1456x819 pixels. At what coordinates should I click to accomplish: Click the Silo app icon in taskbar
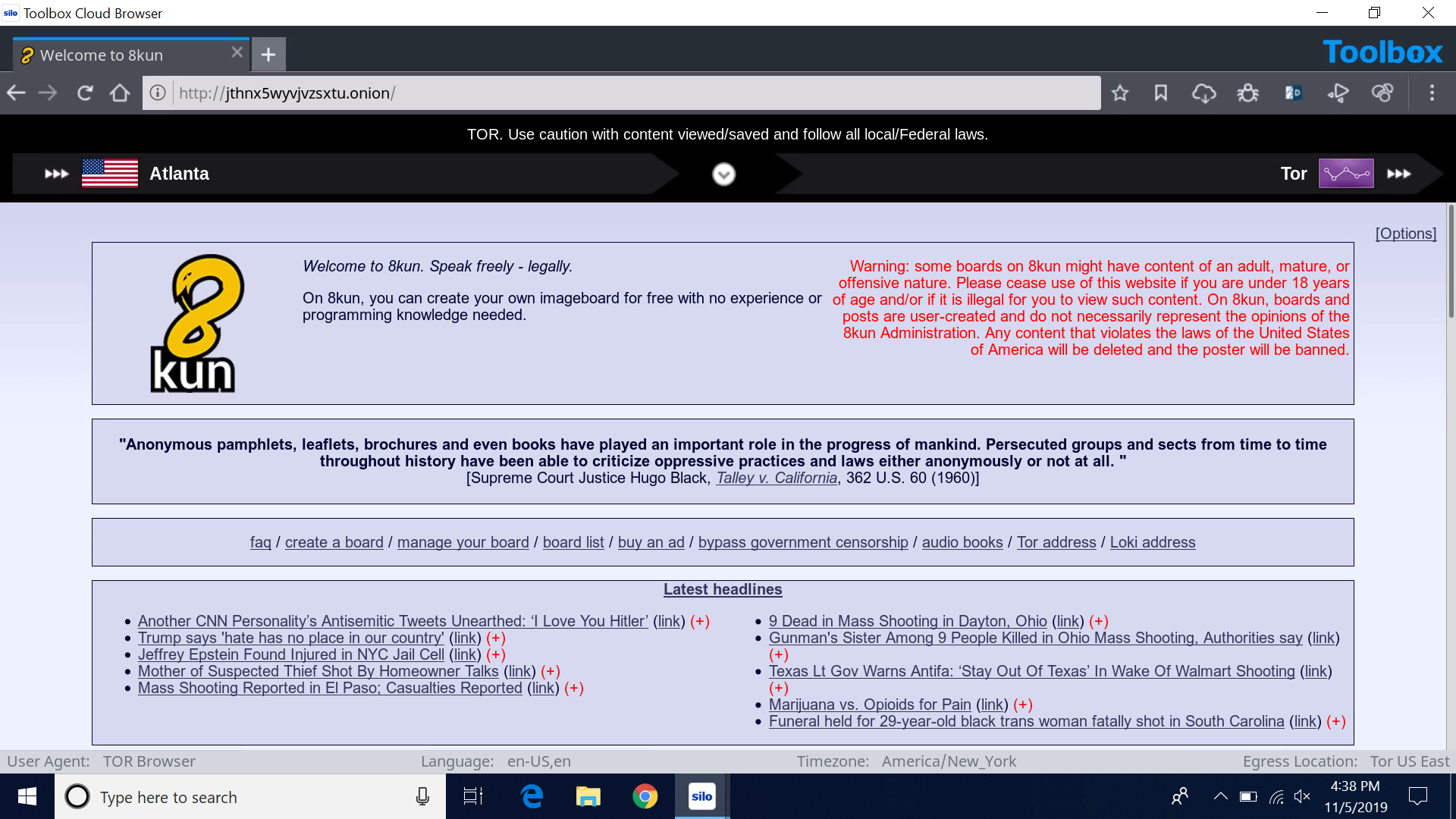pyautogui.click(x=702, y=796)
